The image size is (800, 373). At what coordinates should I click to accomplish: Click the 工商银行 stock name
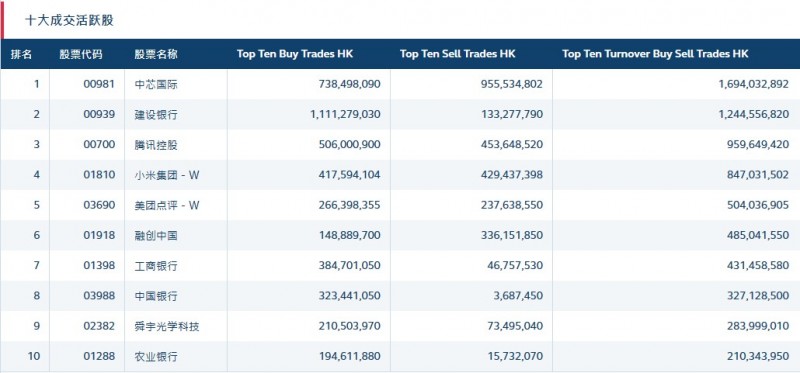tap(156, 266)
